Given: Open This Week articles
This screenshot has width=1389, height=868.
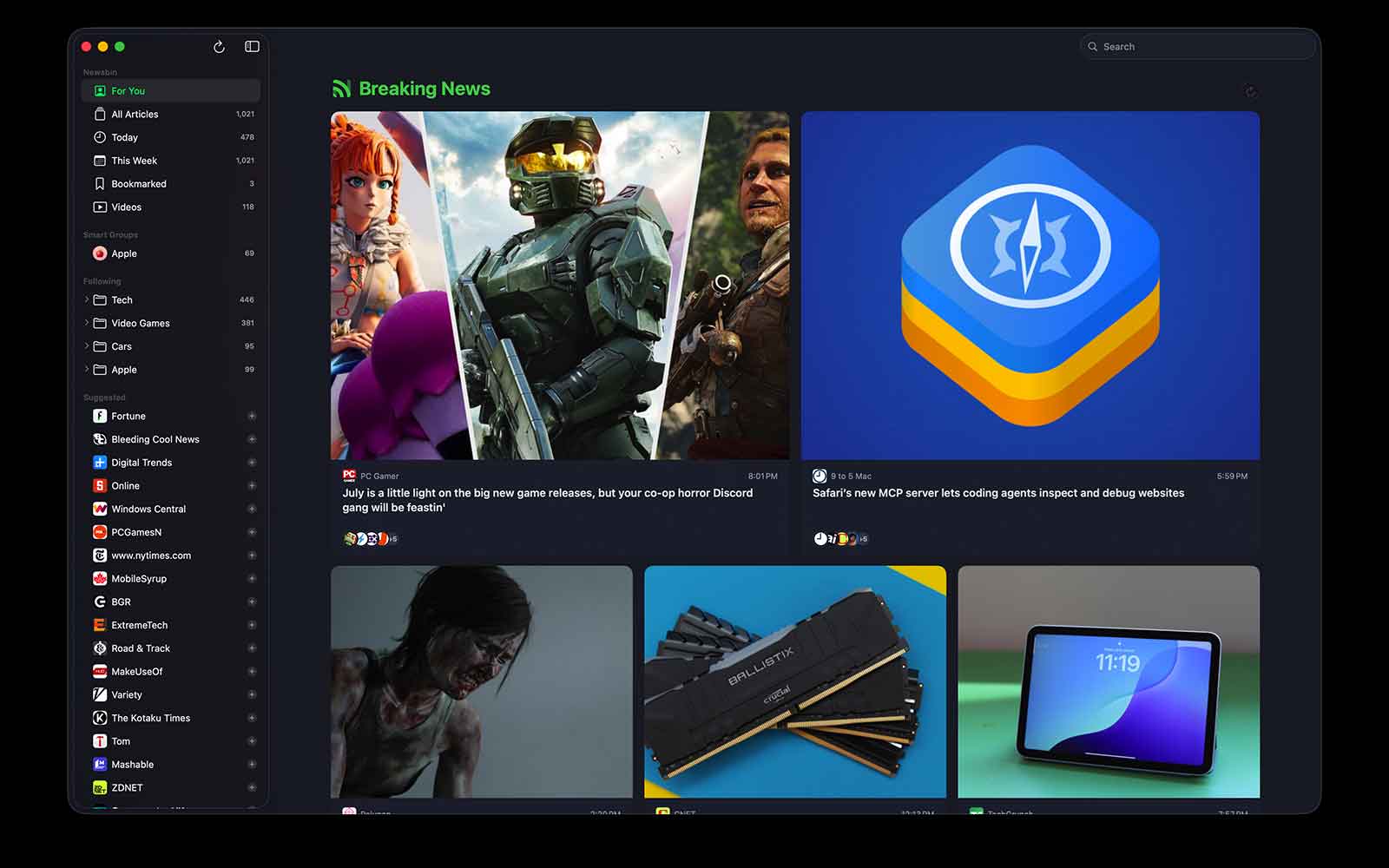Looking at the screenshot, I should click(171, 161).
